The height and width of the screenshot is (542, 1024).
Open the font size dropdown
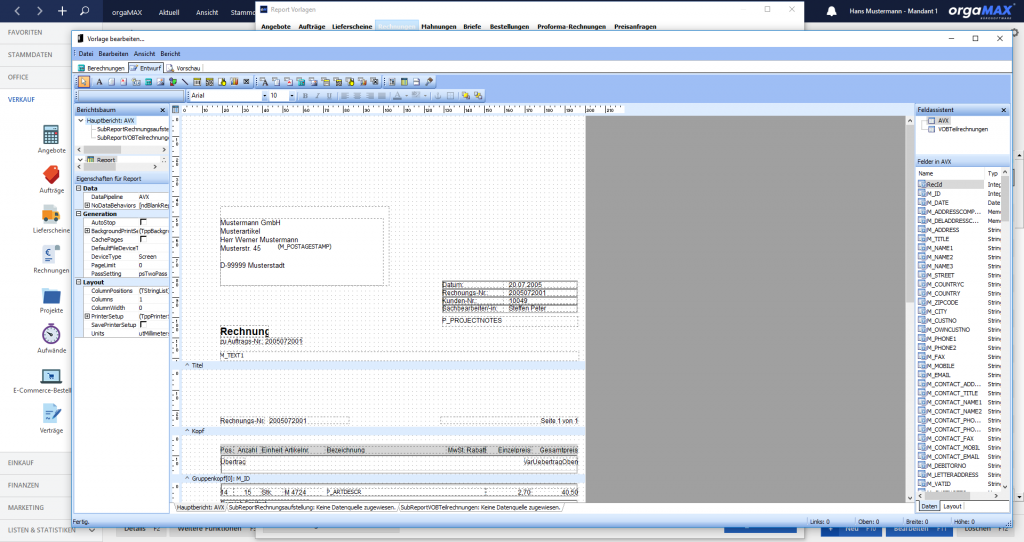click(291, 96)
